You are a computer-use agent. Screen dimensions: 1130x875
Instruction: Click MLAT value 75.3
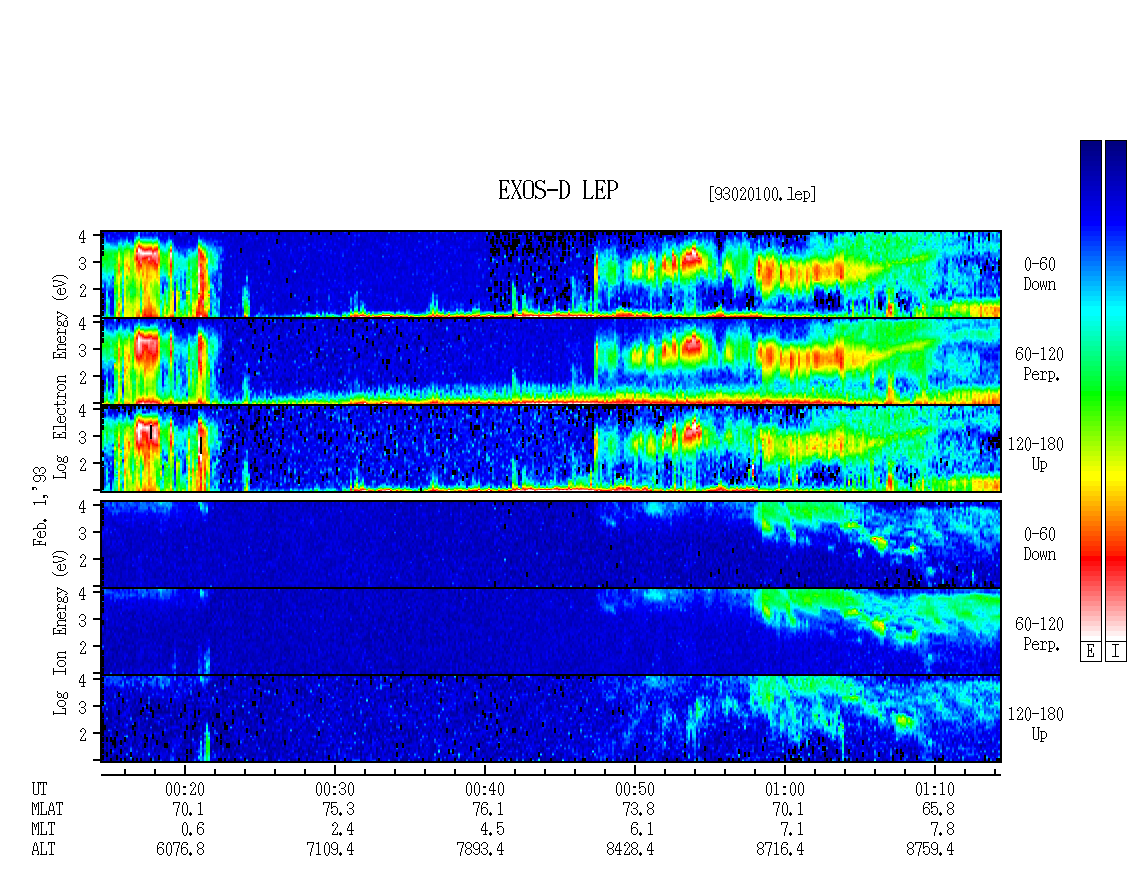point(339,809)
